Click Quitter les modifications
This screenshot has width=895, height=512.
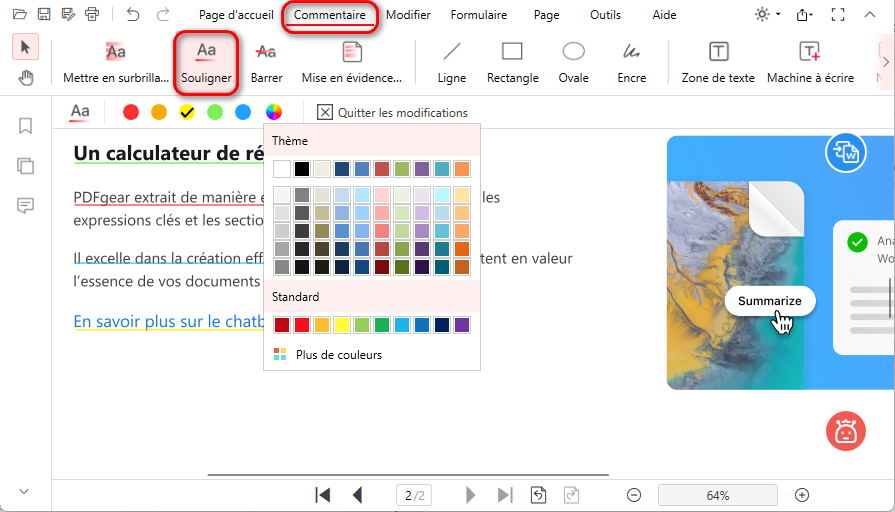[x=393, y=112]
